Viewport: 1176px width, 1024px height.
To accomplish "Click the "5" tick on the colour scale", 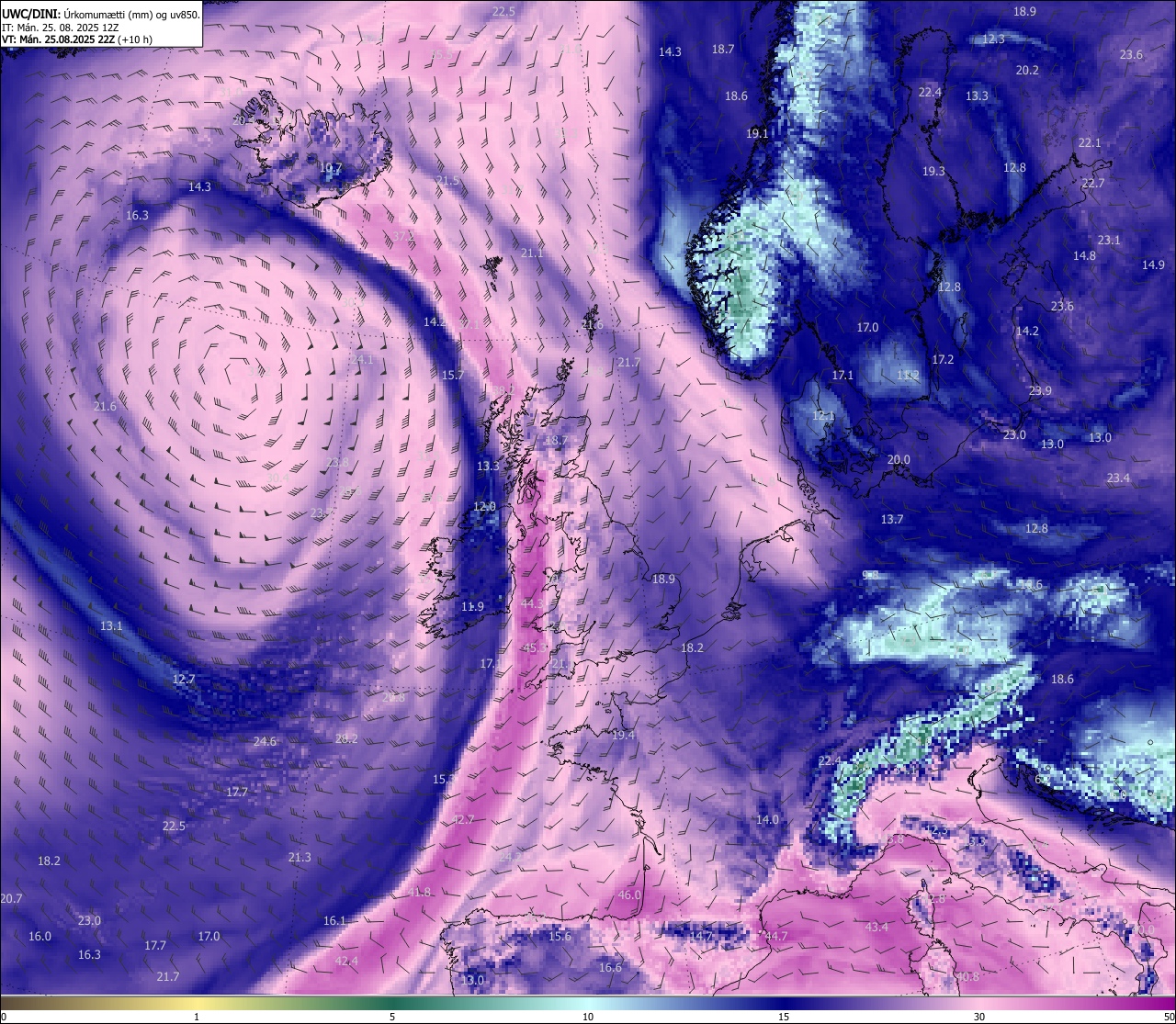I will [x=392, y=1017].
